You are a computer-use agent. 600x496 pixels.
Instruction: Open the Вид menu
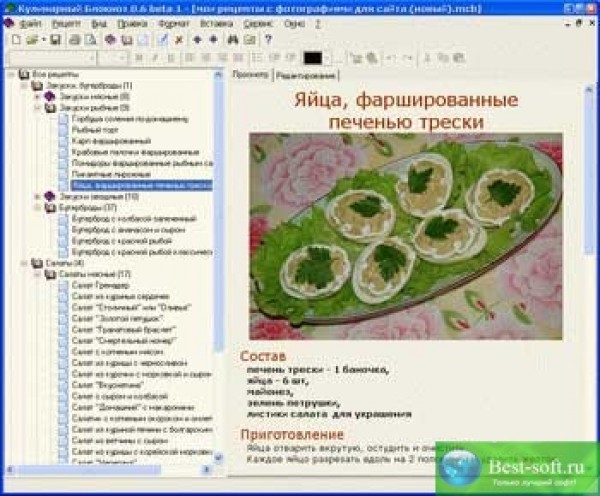[99, 24]
